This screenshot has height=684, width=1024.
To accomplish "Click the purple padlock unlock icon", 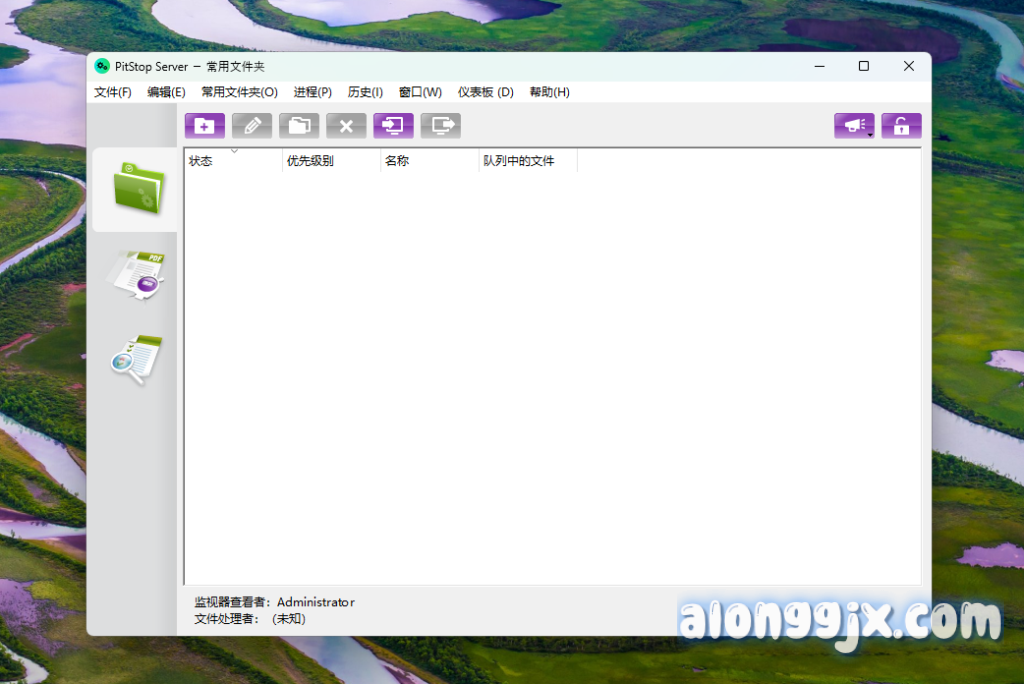I will [901, 126].
